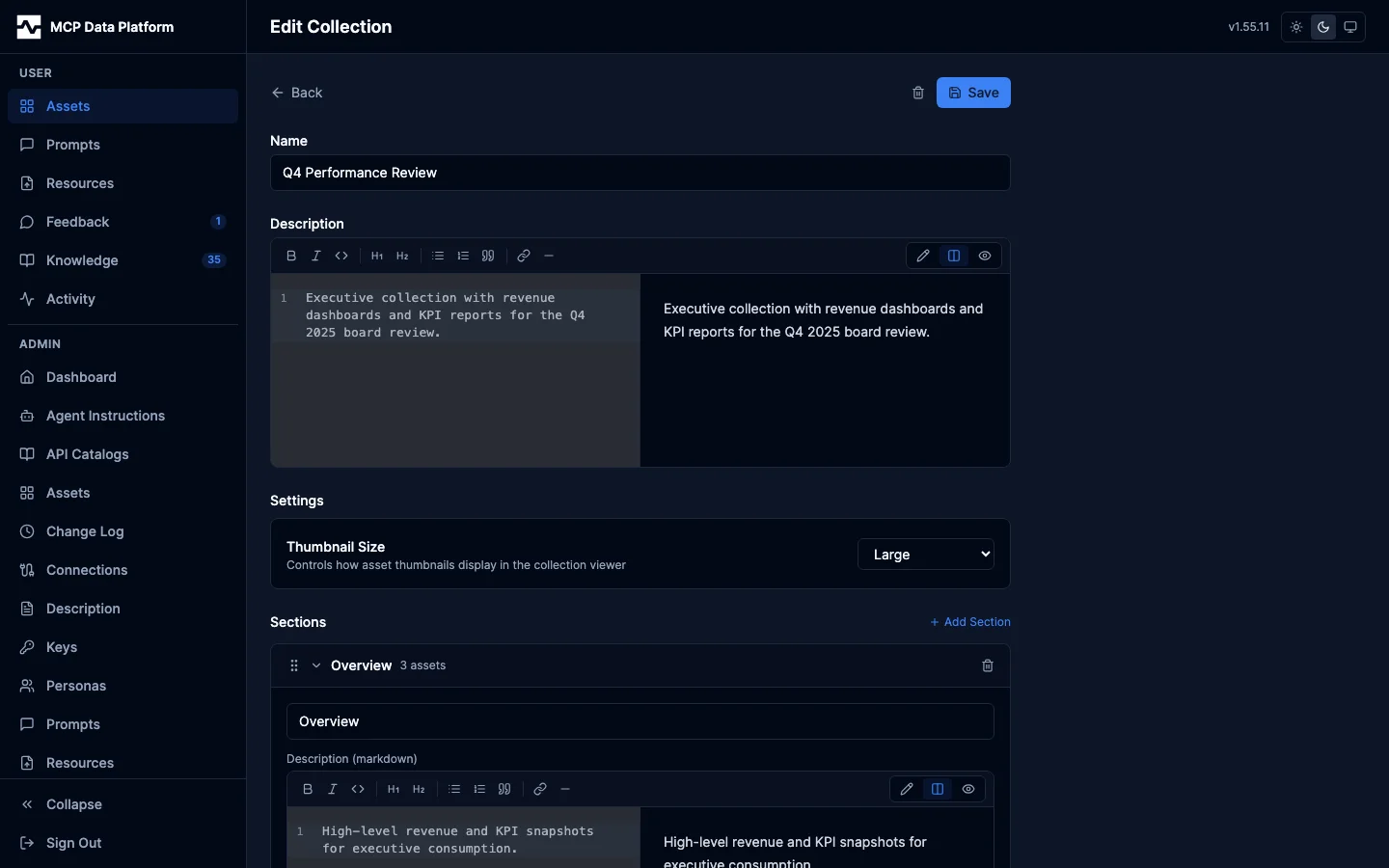
Task: Grab the Overview section drag handle
Action: coord(294,665)
